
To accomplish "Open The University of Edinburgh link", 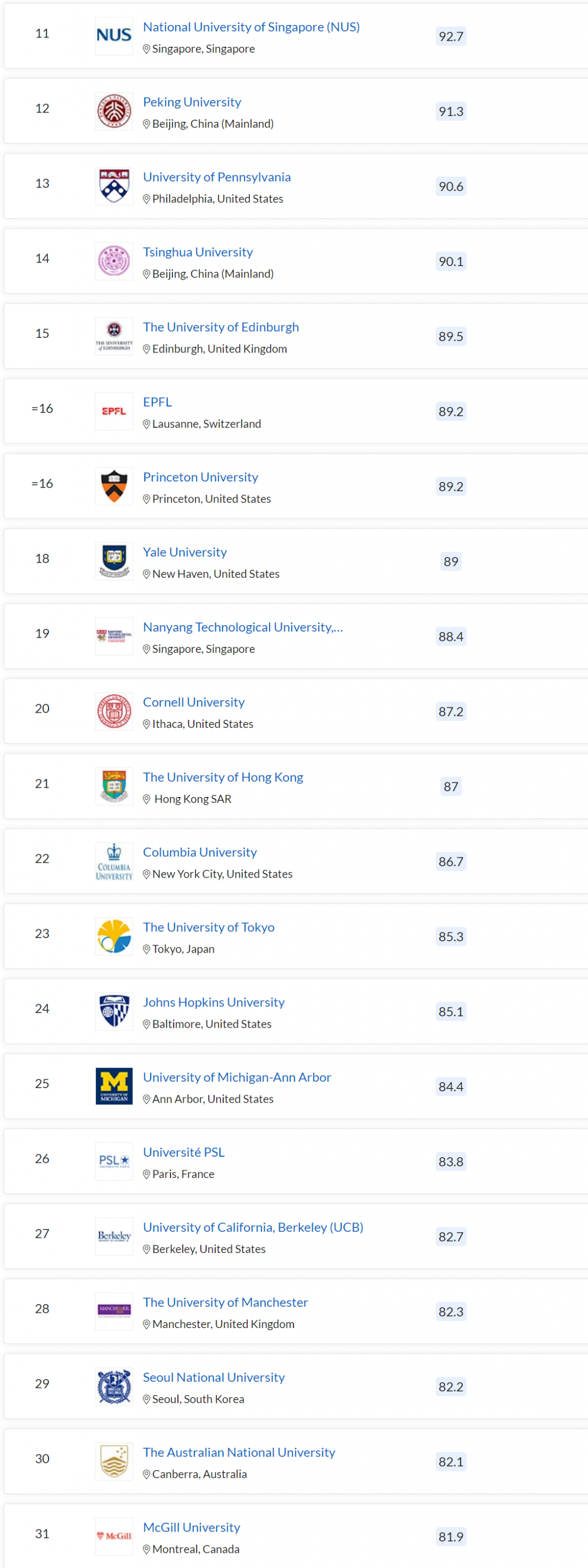I will pos(220,327).
